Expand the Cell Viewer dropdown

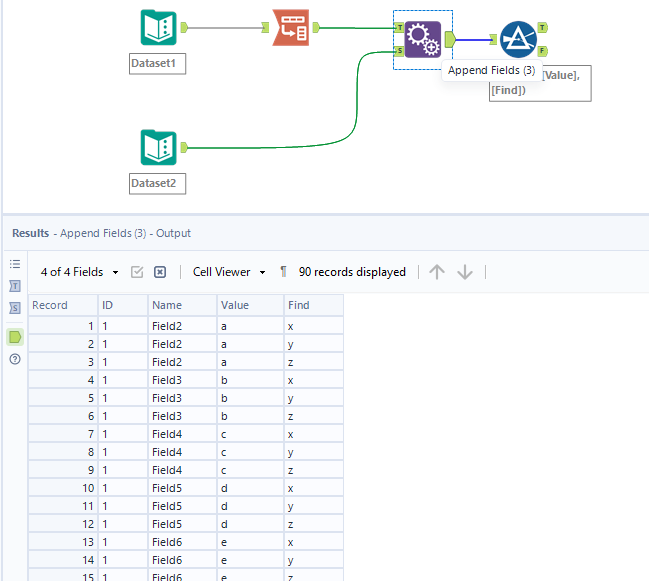tap(229, 272)
